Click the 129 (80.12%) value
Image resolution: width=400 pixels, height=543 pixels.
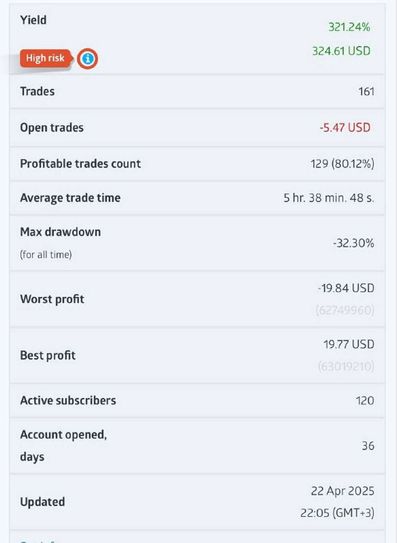pos(343,163)
